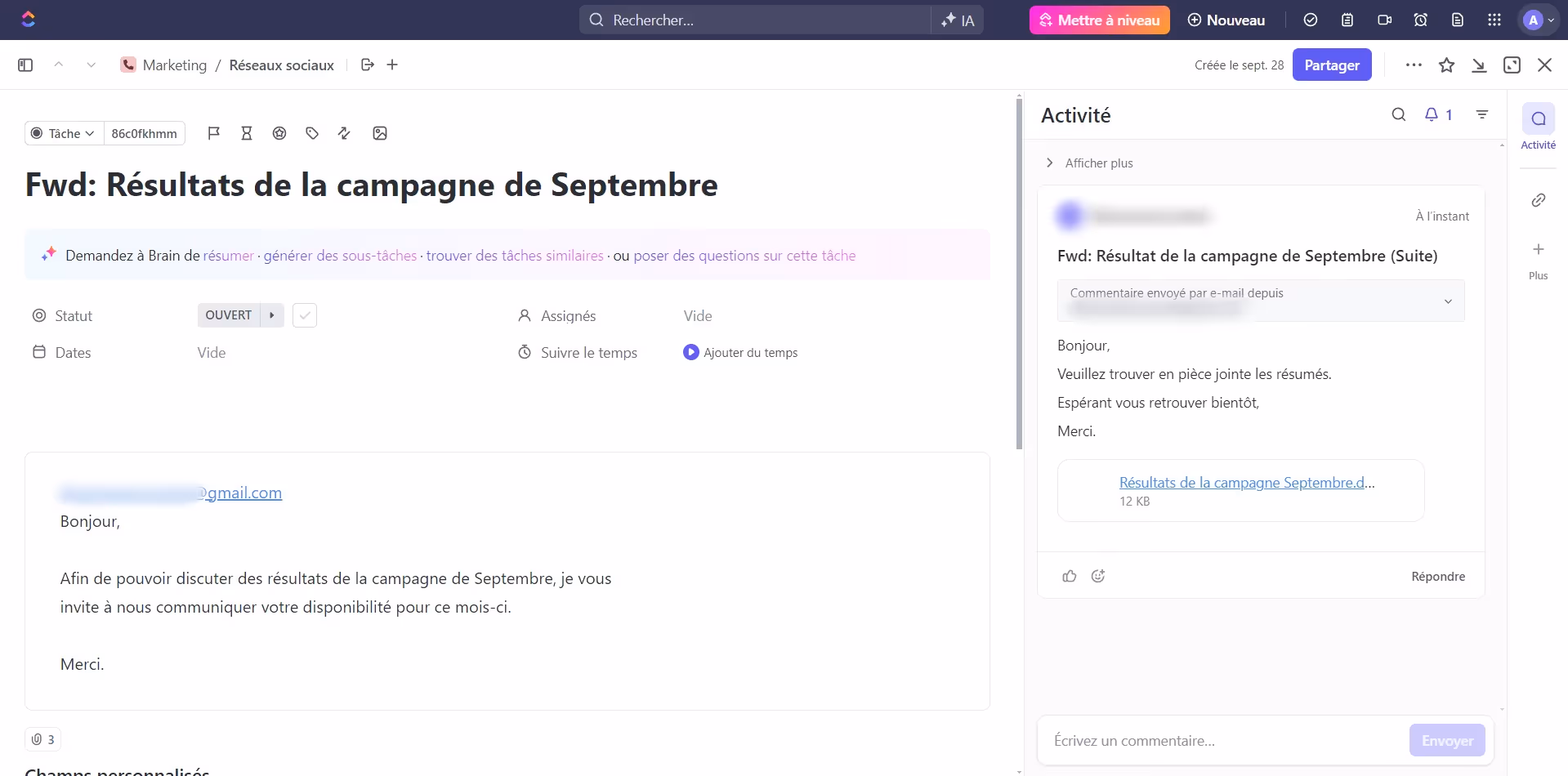Open reminders with the alarm clock icon
Viewport: 1568px width, 776px height.
(x=1420, y=20)
